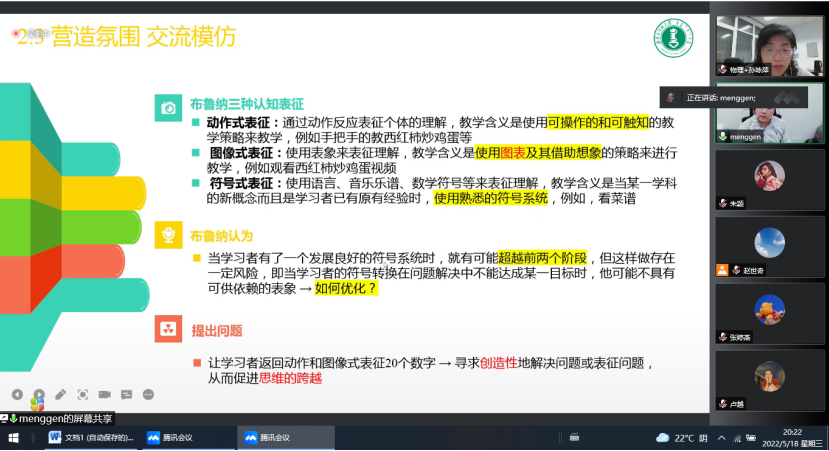The image size is (829, 451).
Task: Open the Word document 文档1 in taskbar
Action: (90, 438)
